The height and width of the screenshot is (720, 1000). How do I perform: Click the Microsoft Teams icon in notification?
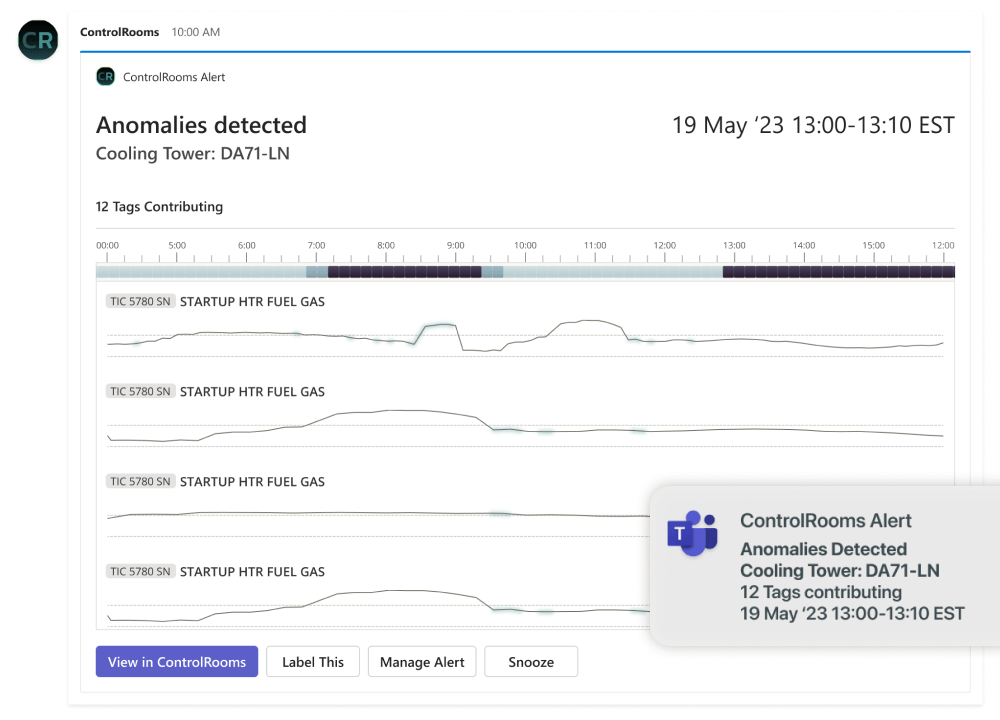coord(693,533)
